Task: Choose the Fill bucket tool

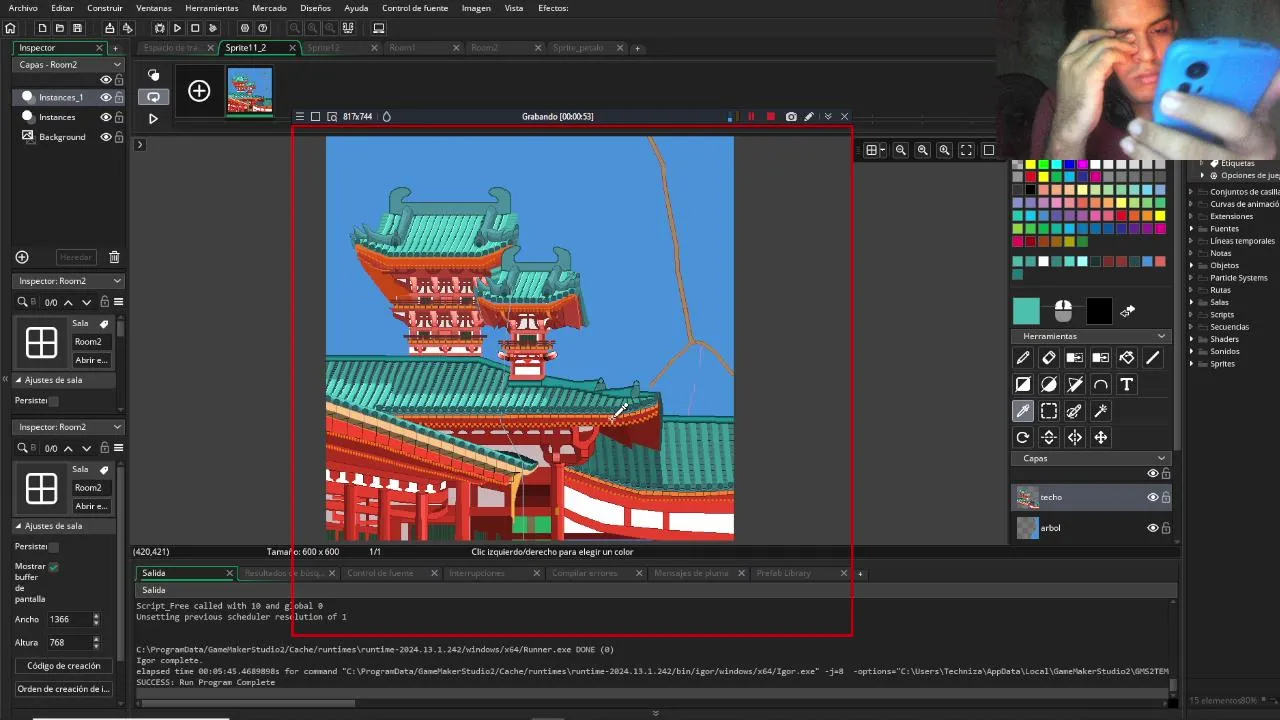Action: [x=1127, y=358]
